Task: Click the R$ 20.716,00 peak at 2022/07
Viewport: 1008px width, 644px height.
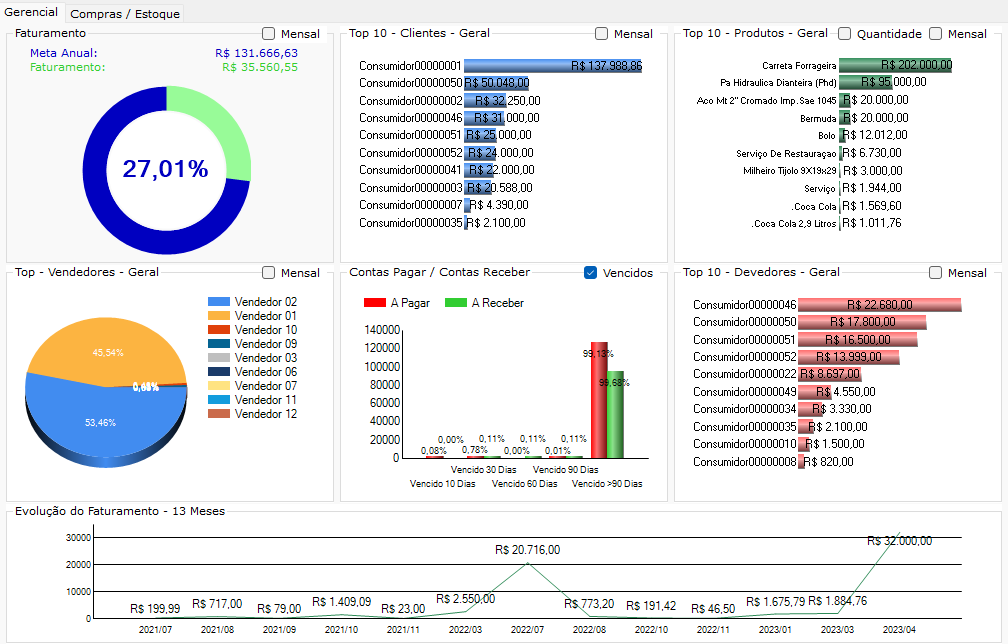Action: coord(527,550)
